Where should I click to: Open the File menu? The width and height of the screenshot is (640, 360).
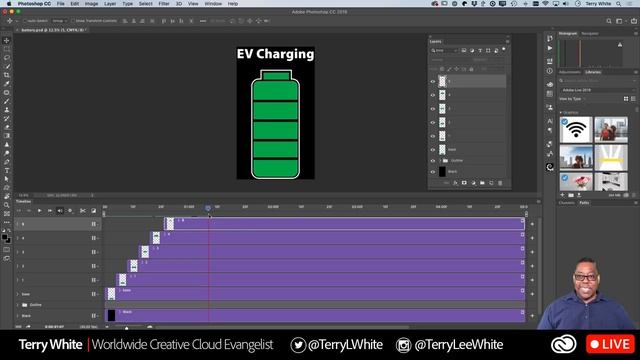coord(60,4)
